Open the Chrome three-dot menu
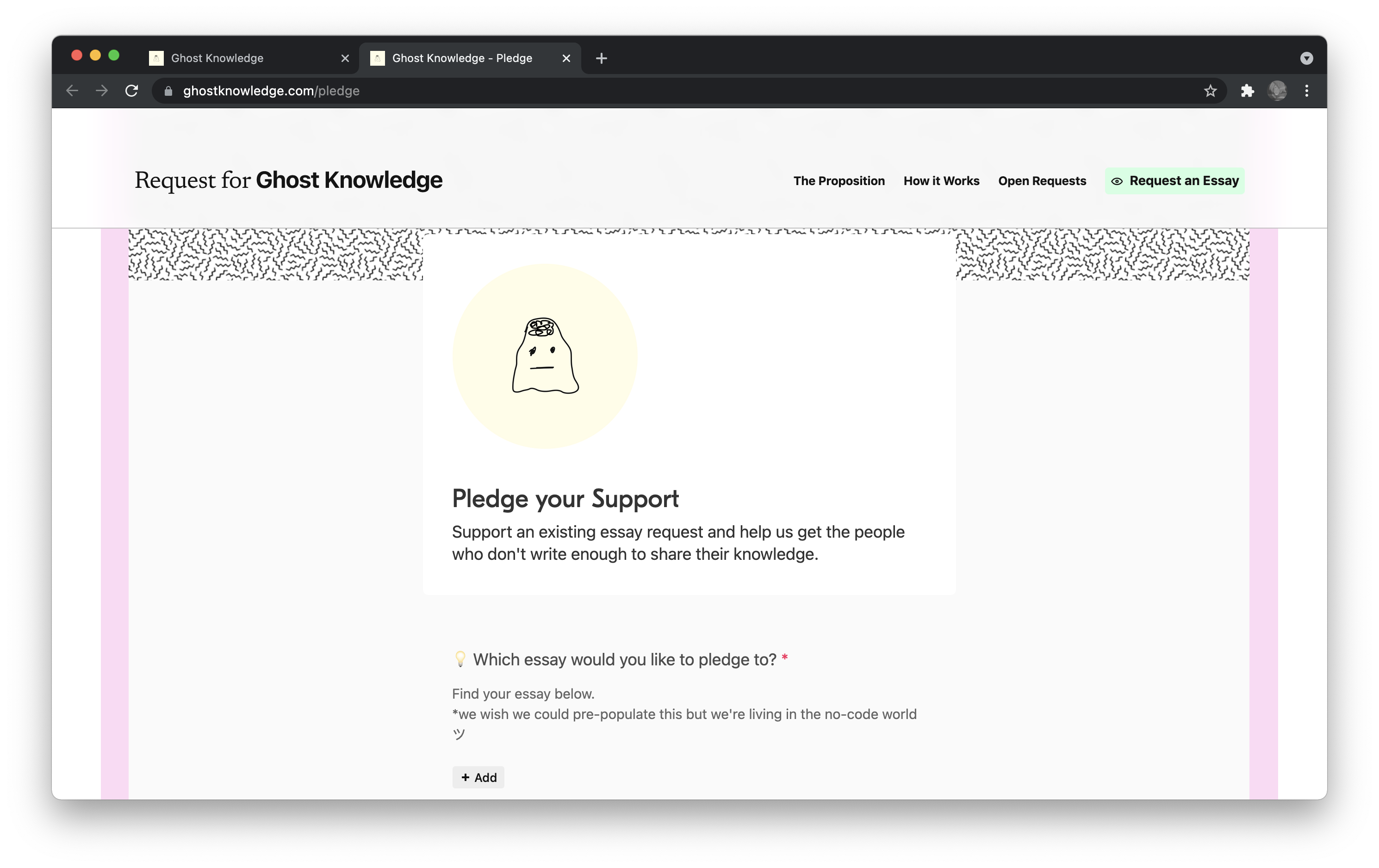 coord(1306,91)
